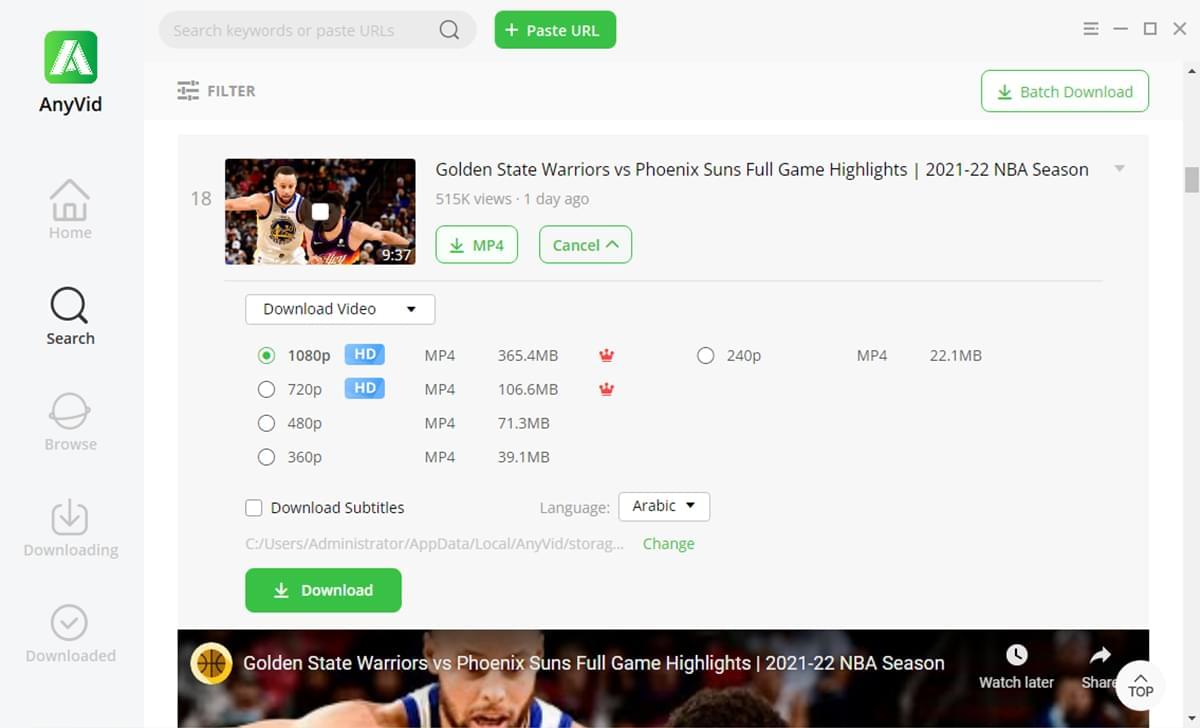
Task: Click the 71.3MB file size text
Action: [524, 423]
